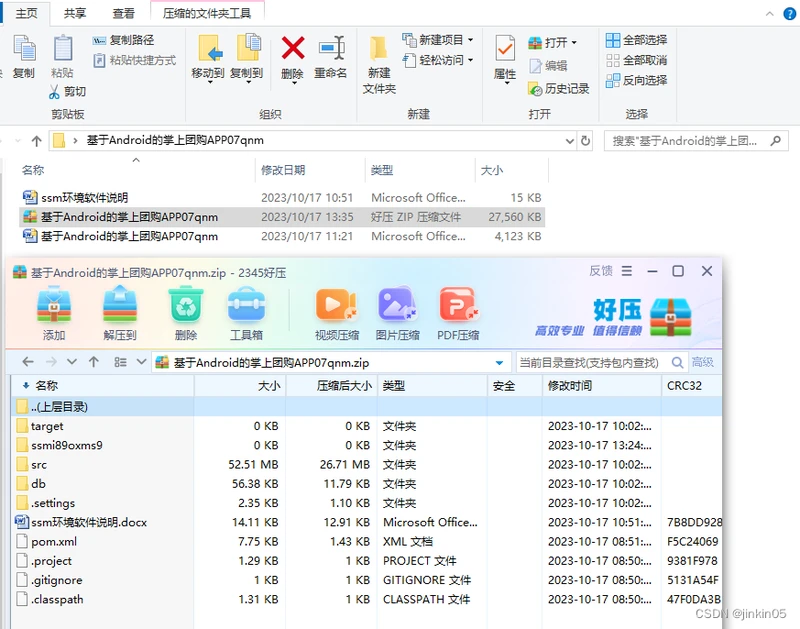Click the red Delete X icon
The width and height of the screenshot is (800, 629).
coord(293,48)
